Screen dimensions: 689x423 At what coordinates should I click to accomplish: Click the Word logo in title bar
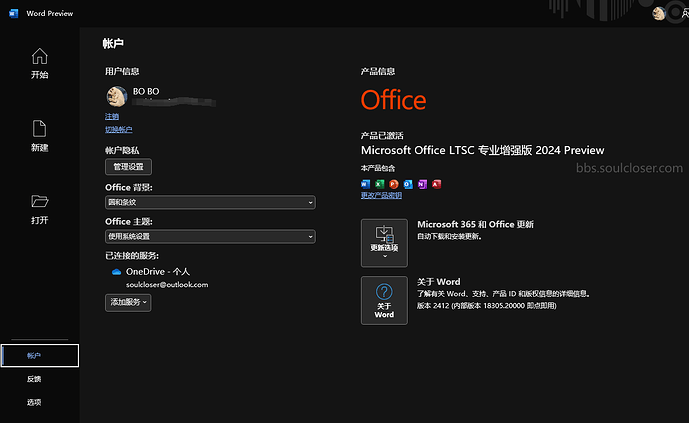pos(14,14)
